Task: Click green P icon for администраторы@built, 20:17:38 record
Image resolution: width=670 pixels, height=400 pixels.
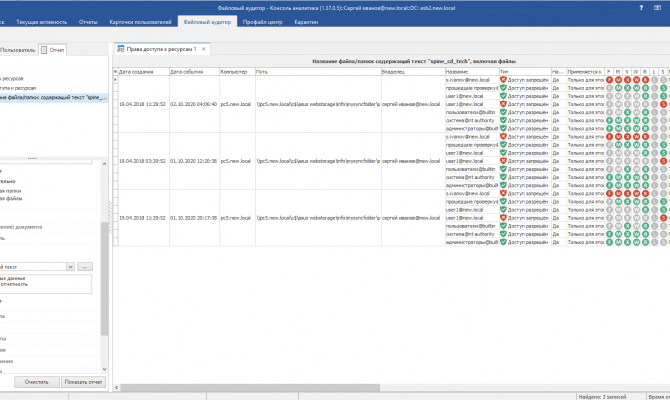Action: tap(609, 242)
